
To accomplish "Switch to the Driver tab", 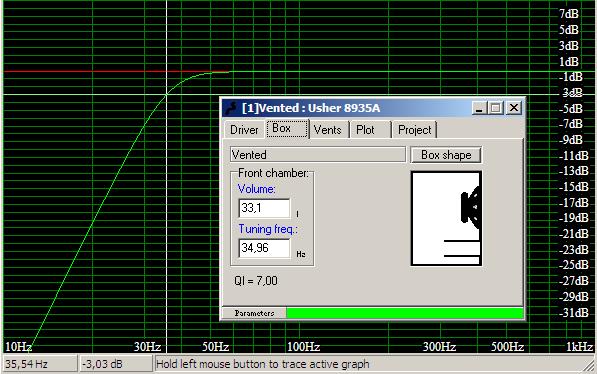I will point(244,130).
